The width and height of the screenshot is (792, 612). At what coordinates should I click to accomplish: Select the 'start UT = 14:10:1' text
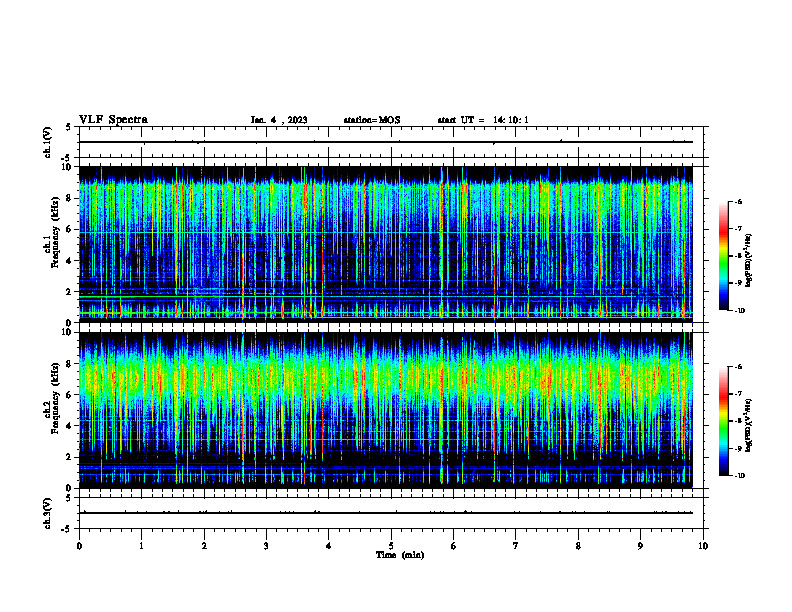point(483,120)
